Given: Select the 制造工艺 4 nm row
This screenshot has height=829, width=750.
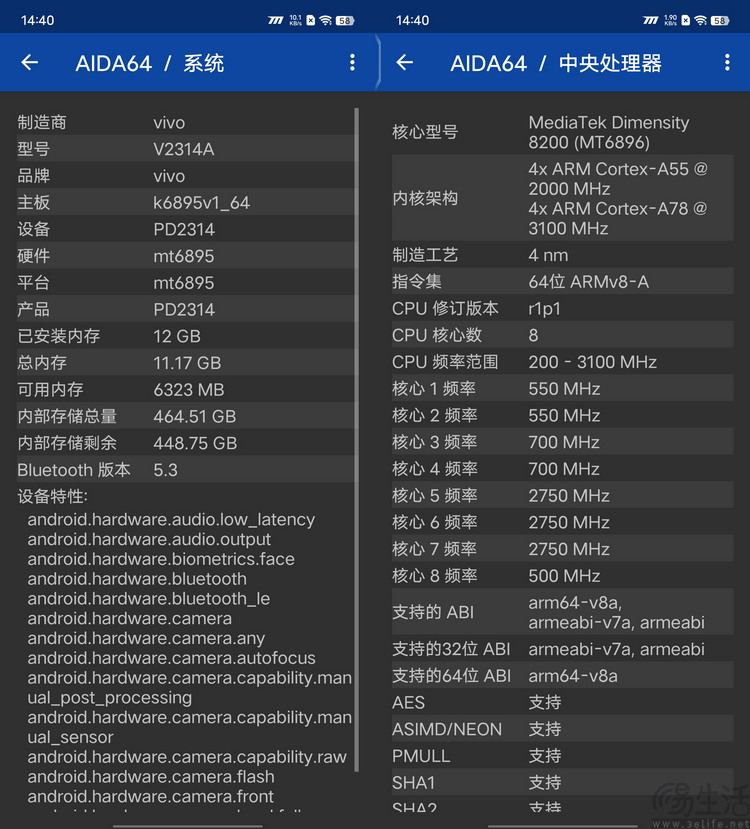Looking at the screenshot, I should click(563, 255).
